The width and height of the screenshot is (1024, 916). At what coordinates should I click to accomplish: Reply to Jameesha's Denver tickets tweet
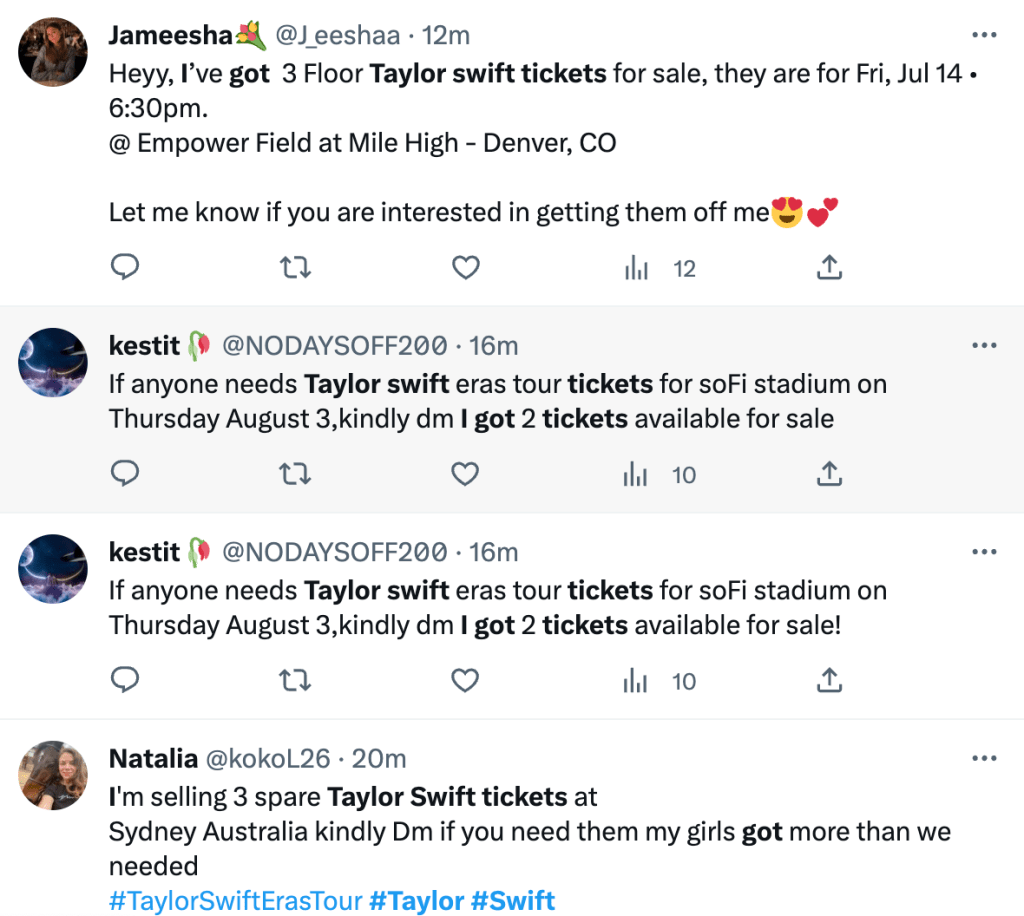pyautogui.click(x=124, y=268)
